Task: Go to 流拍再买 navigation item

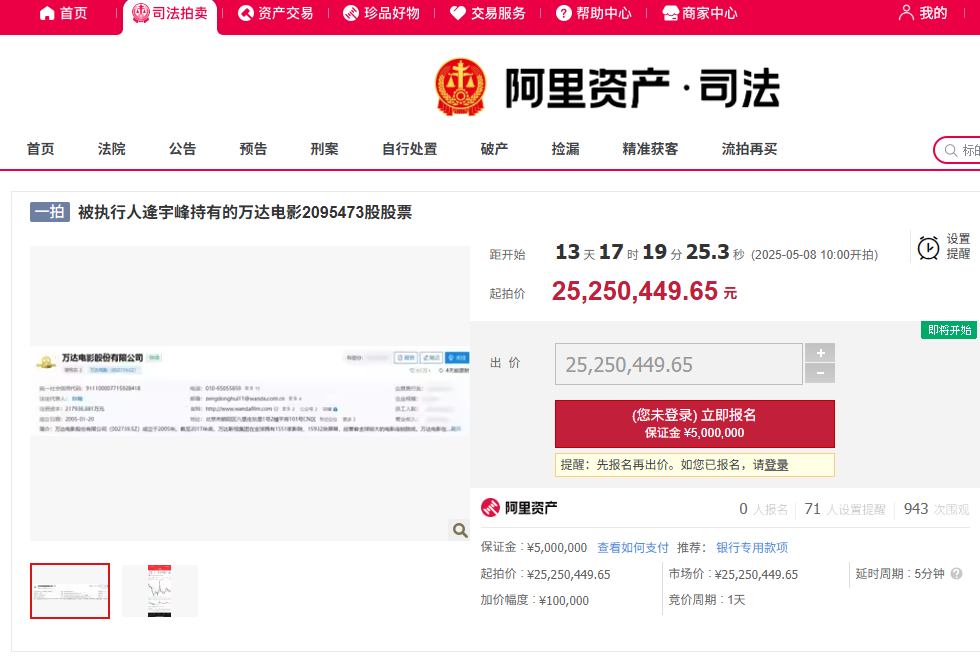Action: [749, 149]
